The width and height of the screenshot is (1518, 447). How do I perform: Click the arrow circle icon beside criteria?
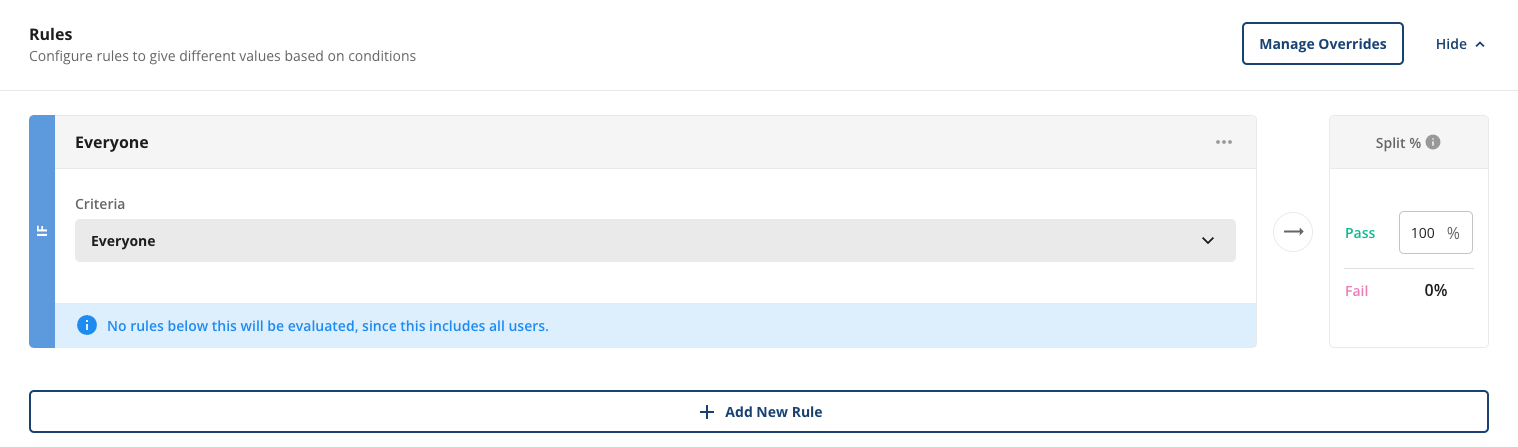1293,232
